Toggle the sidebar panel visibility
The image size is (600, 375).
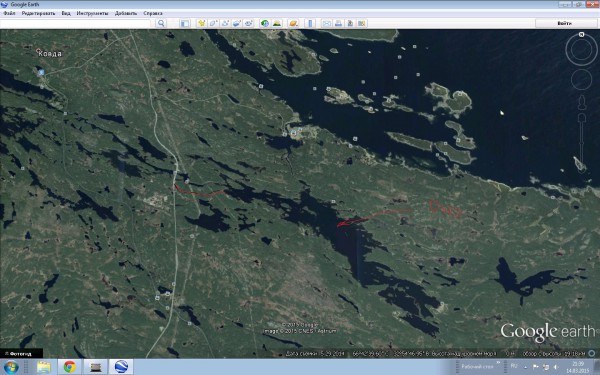[x=185, y=23]
